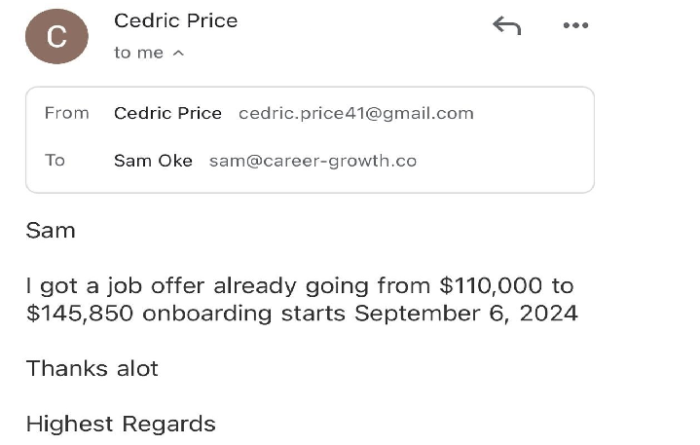This screenshot has width=700, height=445.
Task: Click sender name Cedric Price in header
Action: click(x=176, y=21)
